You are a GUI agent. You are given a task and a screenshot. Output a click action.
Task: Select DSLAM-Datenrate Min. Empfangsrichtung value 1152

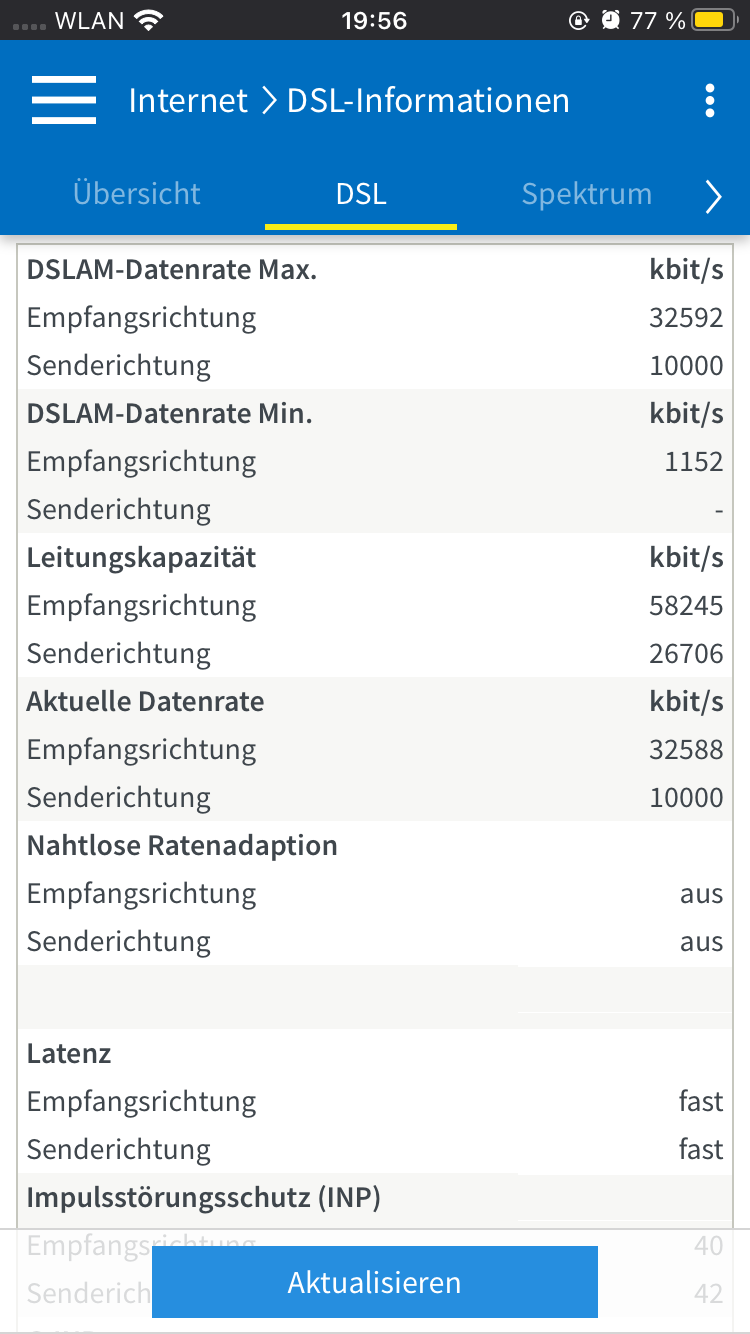tap(694, 462)
